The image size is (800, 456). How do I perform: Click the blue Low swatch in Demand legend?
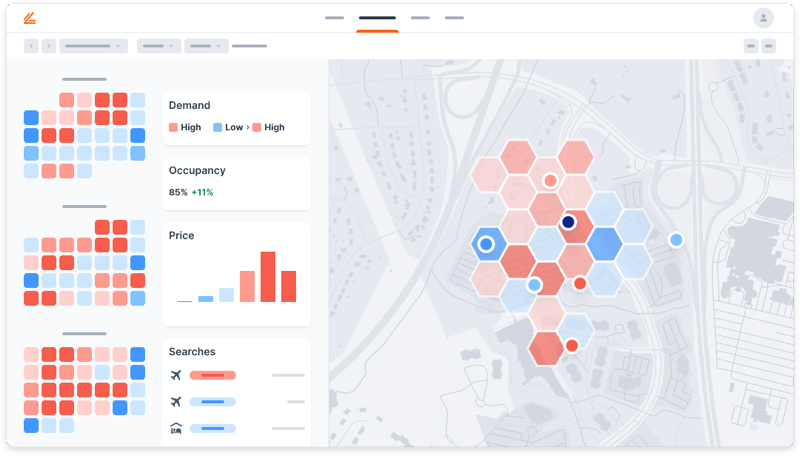pos(217,127)
